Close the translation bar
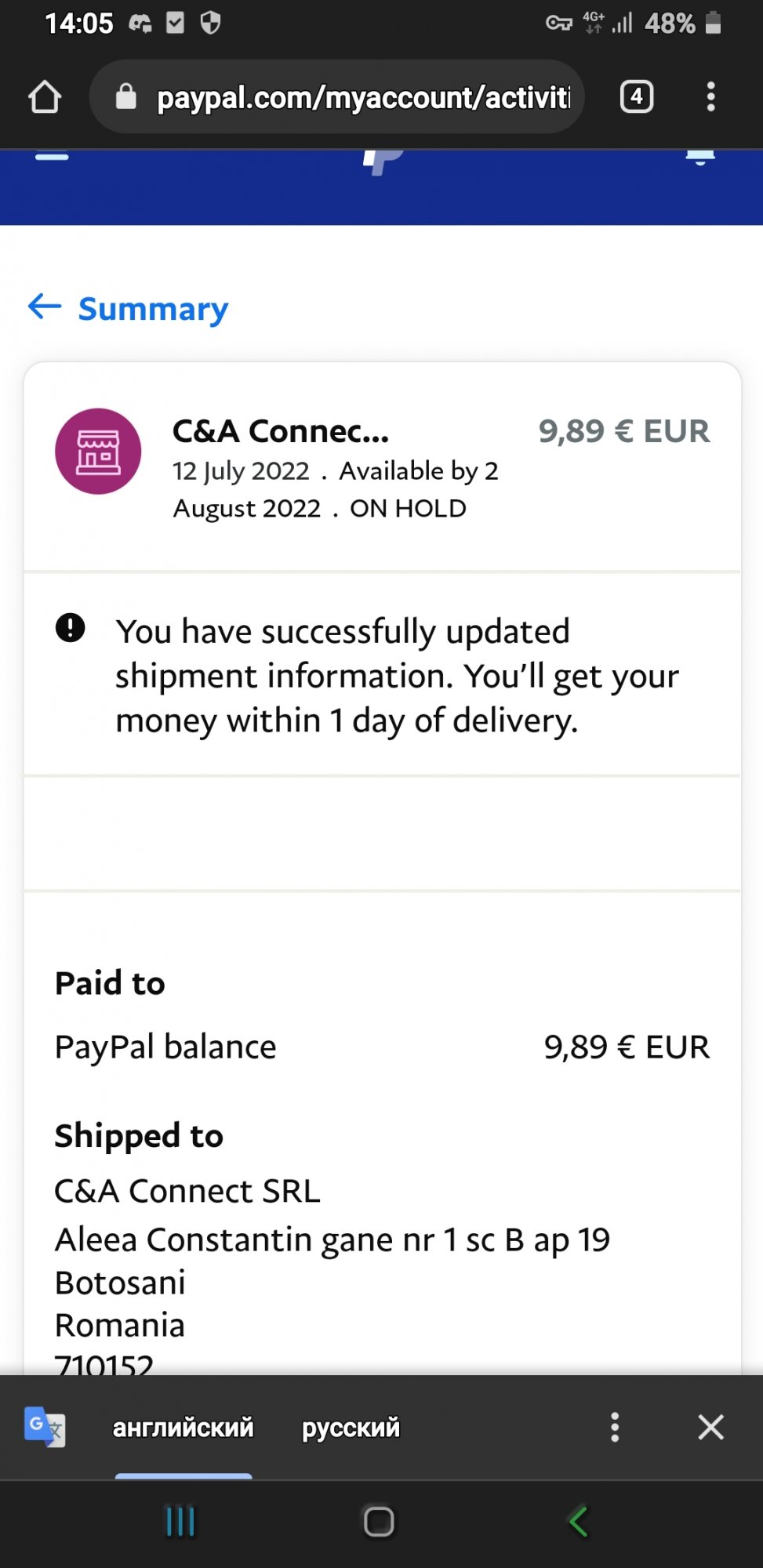This screenshot has width=763, height=1568. [x=710, y=1427]
